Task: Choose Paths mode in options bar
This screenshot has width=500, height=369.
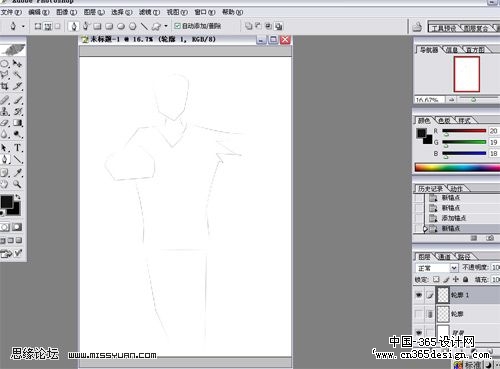Action: click(x=48, y=26)
